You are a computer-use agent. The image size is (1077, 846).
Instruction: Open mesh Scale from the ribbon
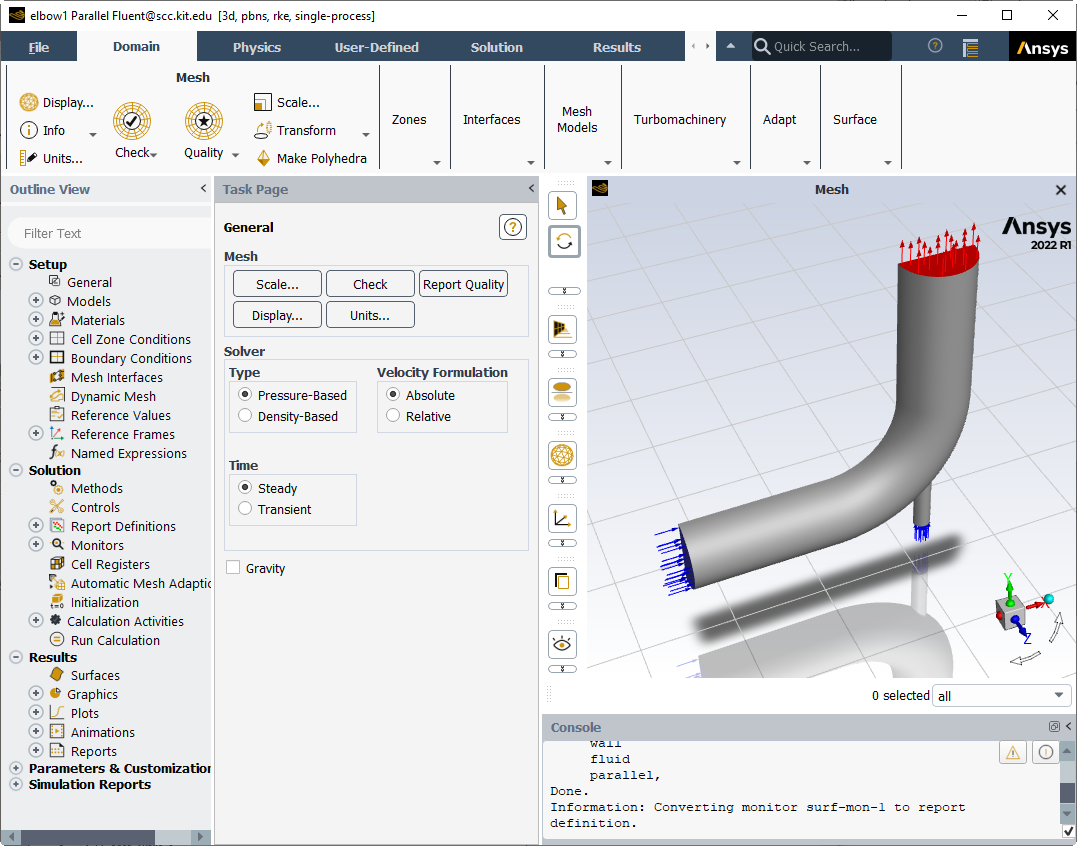286,102
